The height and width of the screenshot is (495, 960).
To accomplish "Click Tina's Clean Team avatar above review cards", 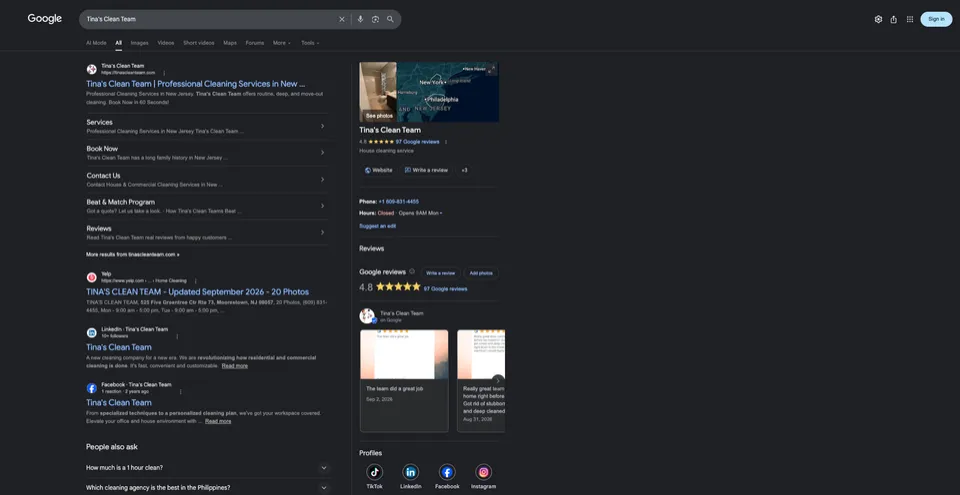I will pos(367,316).
